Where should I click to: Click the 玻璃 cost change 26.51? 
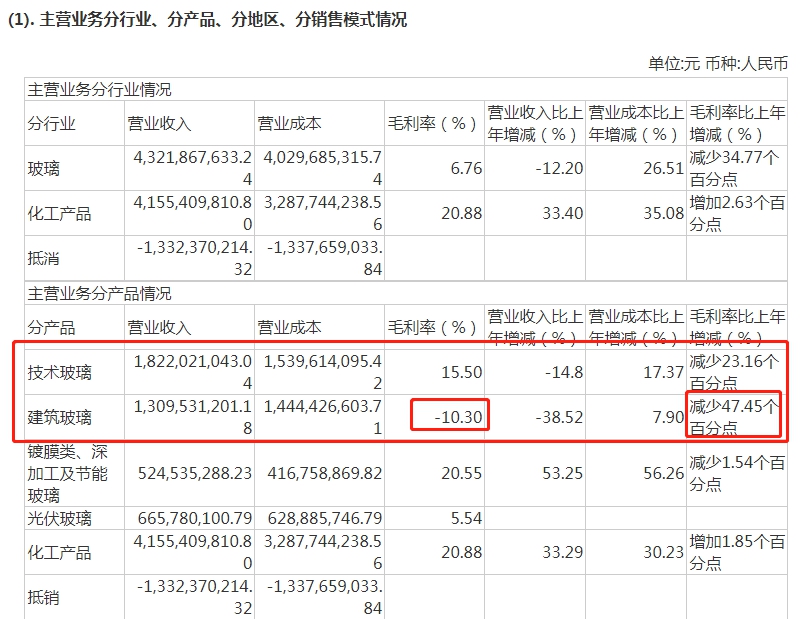[663, 168]
